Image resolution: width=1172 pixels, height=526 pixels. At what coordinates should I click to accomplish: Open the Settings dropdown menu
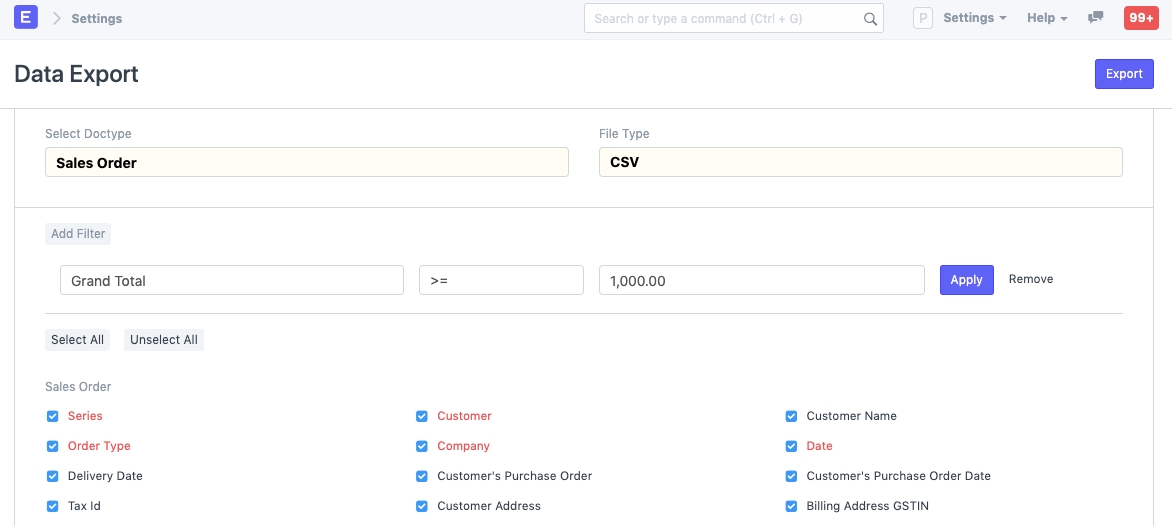pos(974,18)
